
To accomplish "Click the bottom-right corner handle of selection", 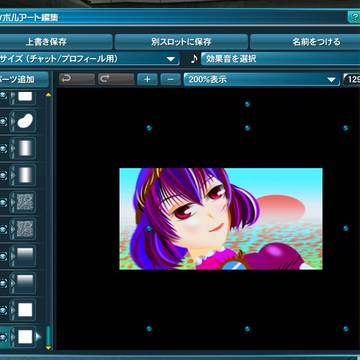I will click(x=346, y=329).
